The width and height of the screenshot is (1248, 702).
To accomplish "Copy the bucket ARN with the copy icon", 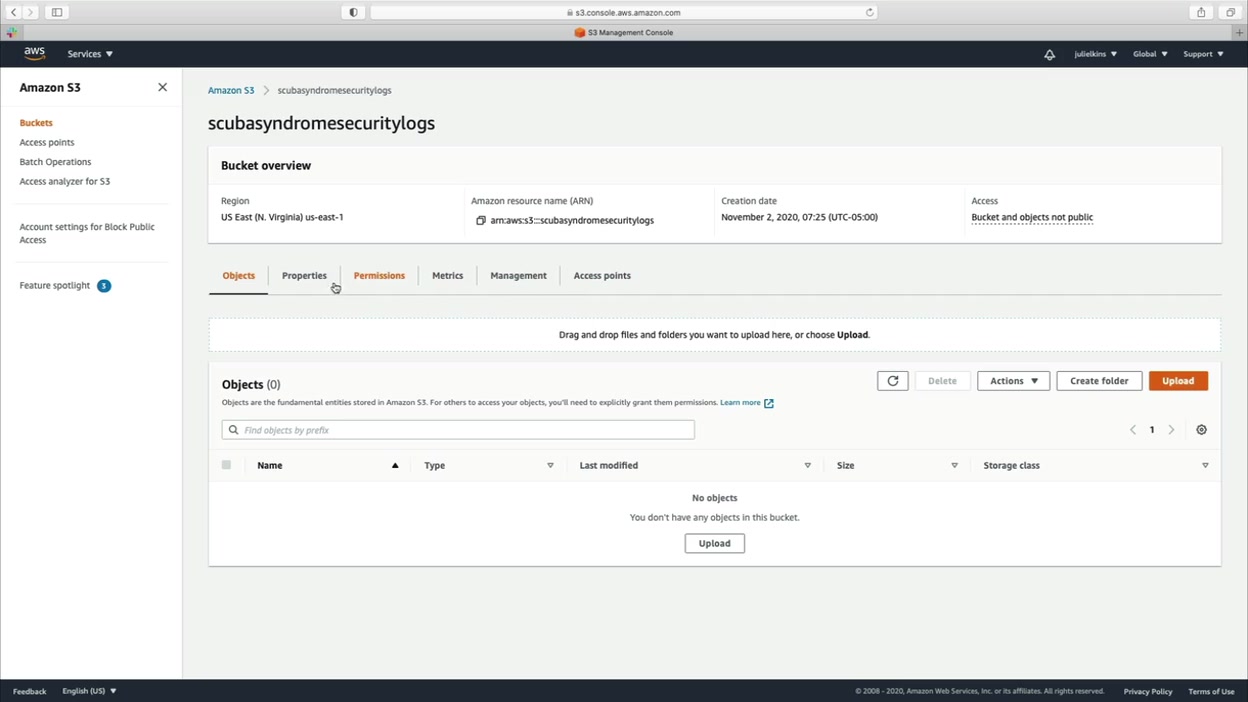I will [x=480, y=220].
